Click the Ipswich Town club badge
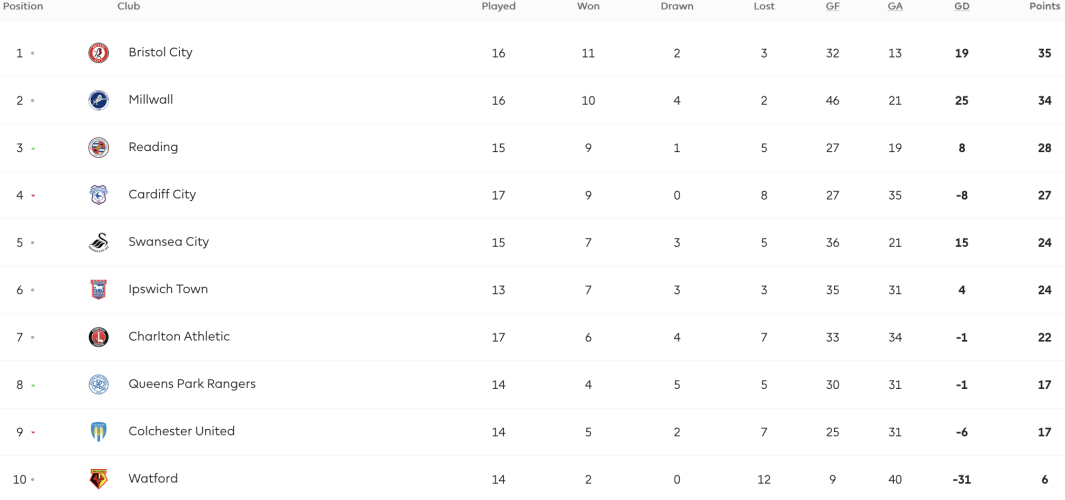 pyautogui.click(x=98, y=290)
